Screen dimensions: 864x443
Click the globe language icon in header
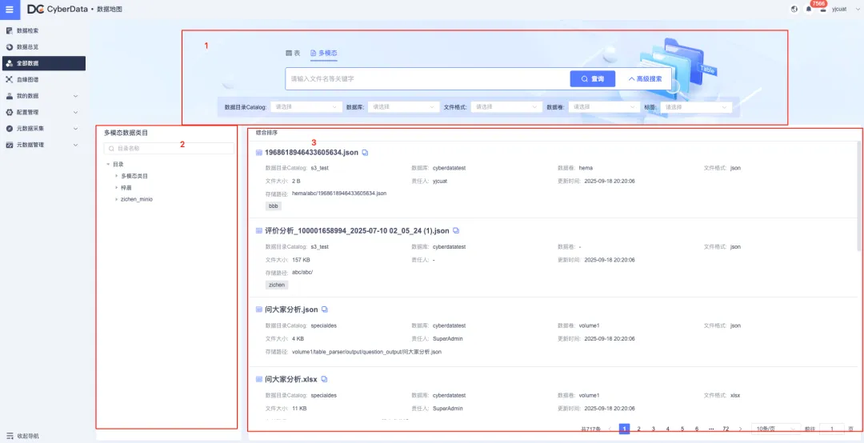click(x=795, y=9)
